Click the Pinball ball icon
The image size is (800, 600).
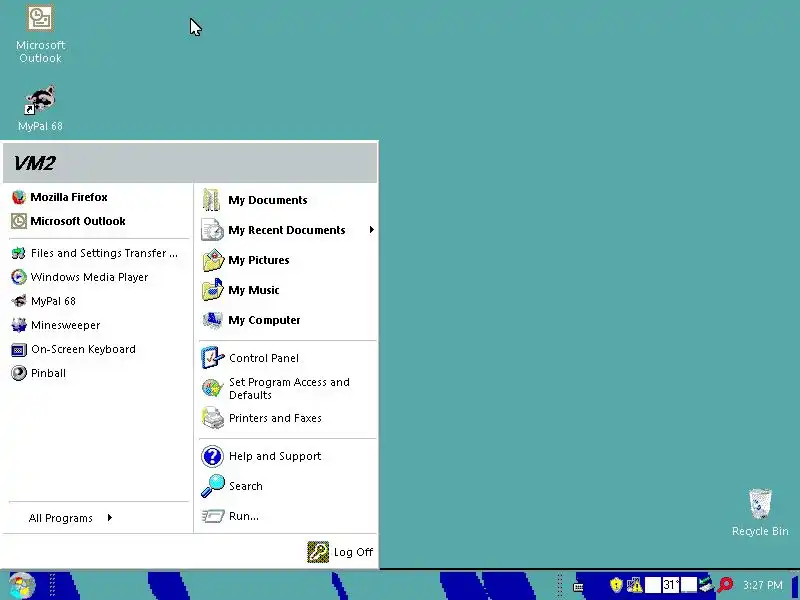click(x=19, y=373)
